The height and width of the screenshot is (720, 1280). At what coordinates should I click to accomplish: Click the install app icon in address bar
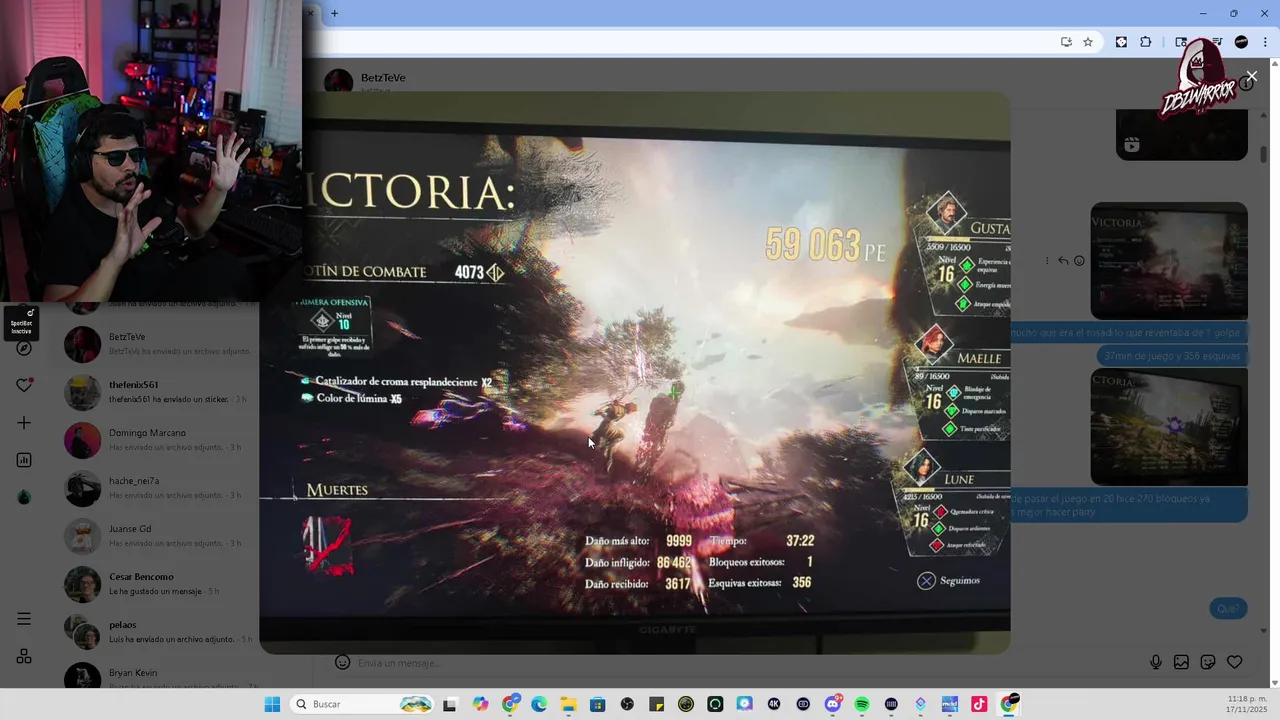(x=1066, y=42)
